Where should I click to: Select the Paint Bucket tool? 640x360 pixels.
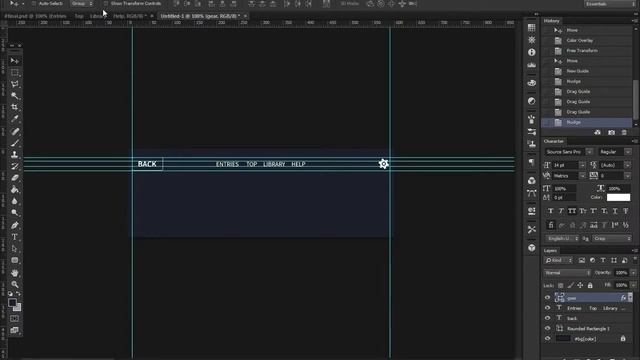coord(15,189)
